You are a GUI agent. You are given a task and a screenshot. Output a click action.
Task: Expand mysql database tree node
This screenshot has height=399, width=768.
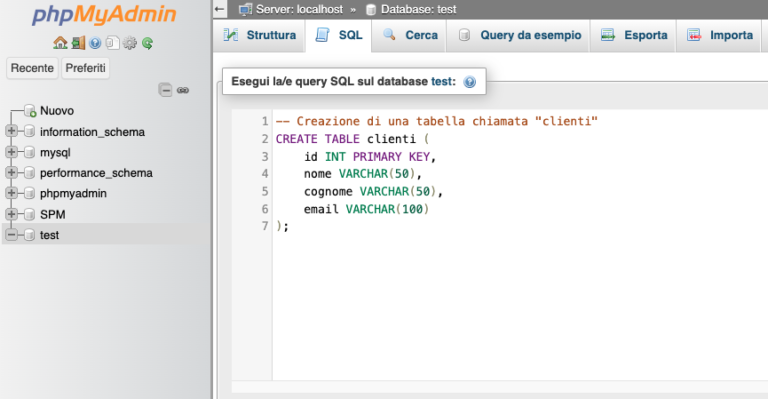[11, 152]
